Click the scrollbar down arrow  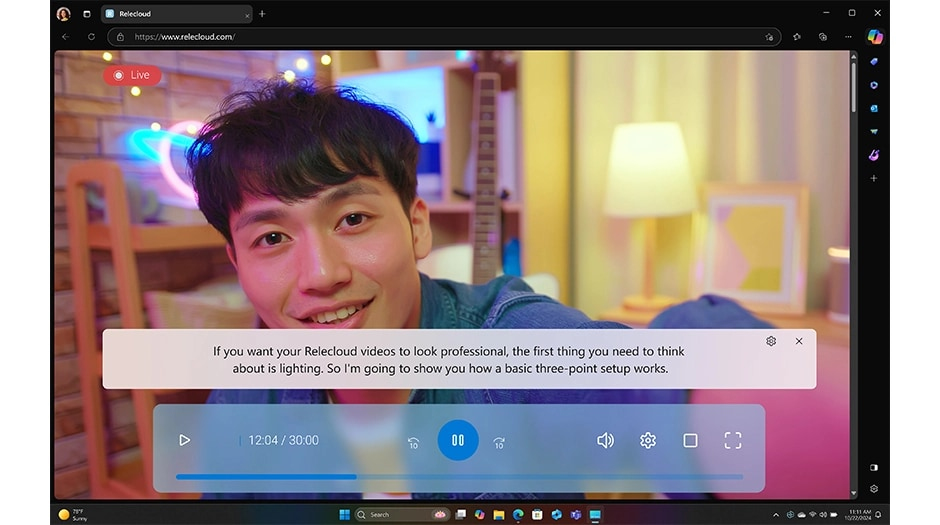tap(854, 493)
